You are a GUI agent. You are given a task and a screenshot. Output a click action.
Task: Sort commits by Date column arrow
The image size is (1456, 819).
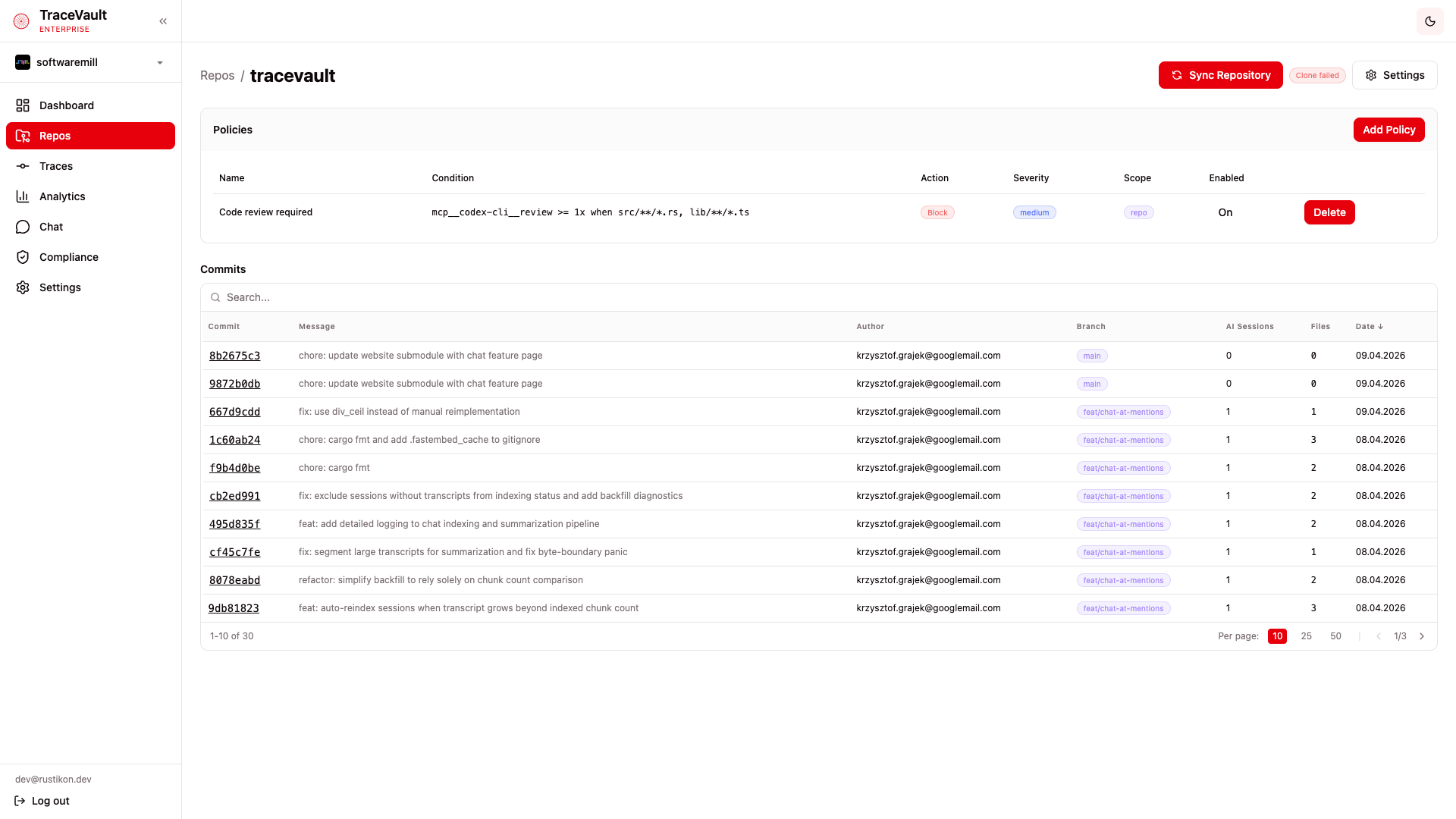tap(1380, 327)
